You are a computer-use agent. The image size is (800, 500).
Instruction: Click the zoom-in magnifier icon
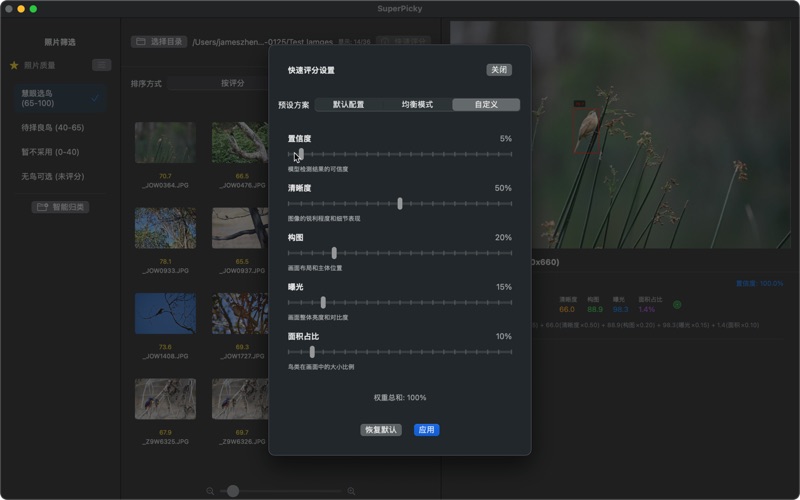(x=351, y=491)
